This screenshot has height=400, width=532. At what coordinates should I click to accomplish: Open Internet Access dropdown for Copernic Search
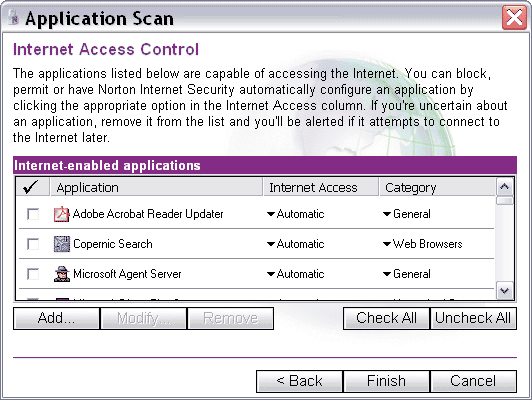click(295, 244)
